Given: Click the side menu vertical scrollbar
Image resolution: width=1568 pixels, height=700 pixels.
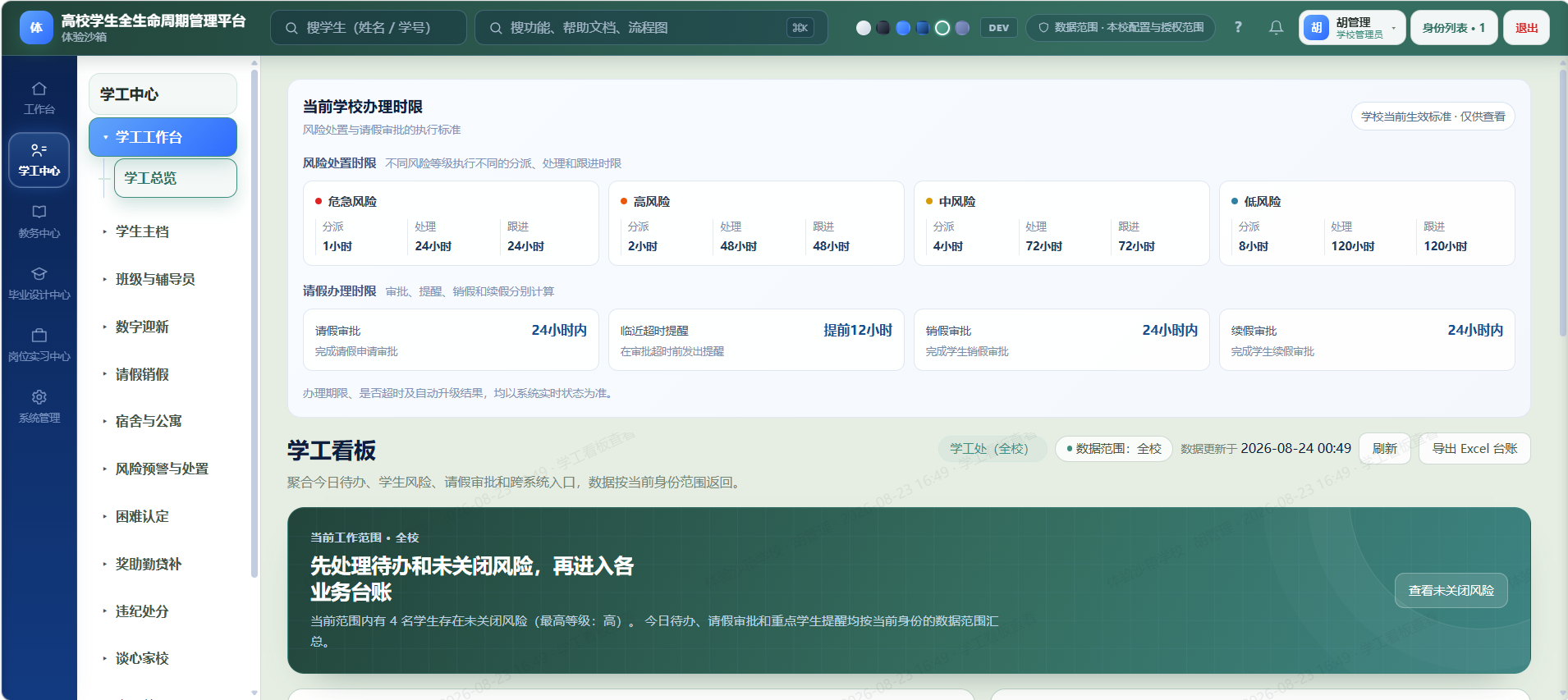Looking at the screenshot, I should tap(254, 323).
